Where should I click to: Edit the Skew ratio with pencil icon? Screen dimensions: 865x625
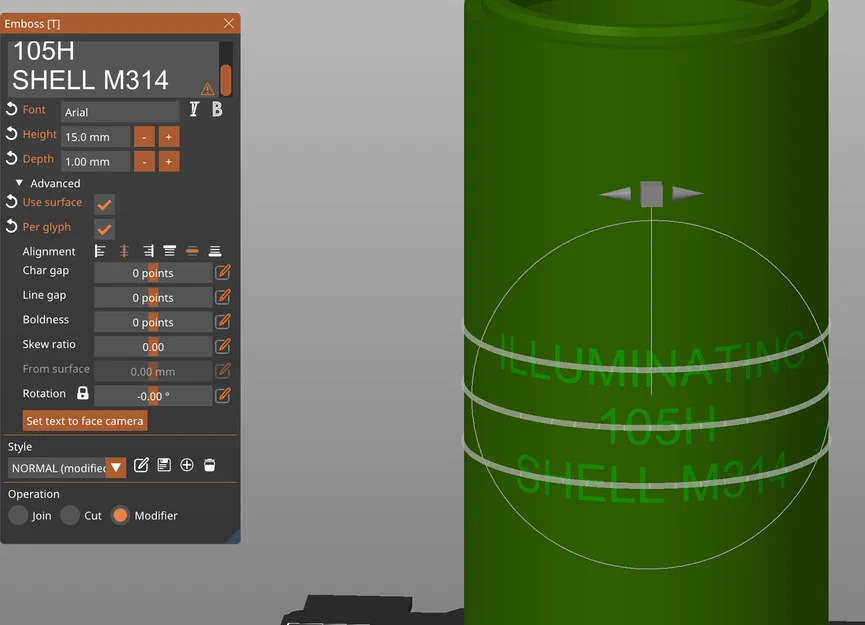point(223,346)
